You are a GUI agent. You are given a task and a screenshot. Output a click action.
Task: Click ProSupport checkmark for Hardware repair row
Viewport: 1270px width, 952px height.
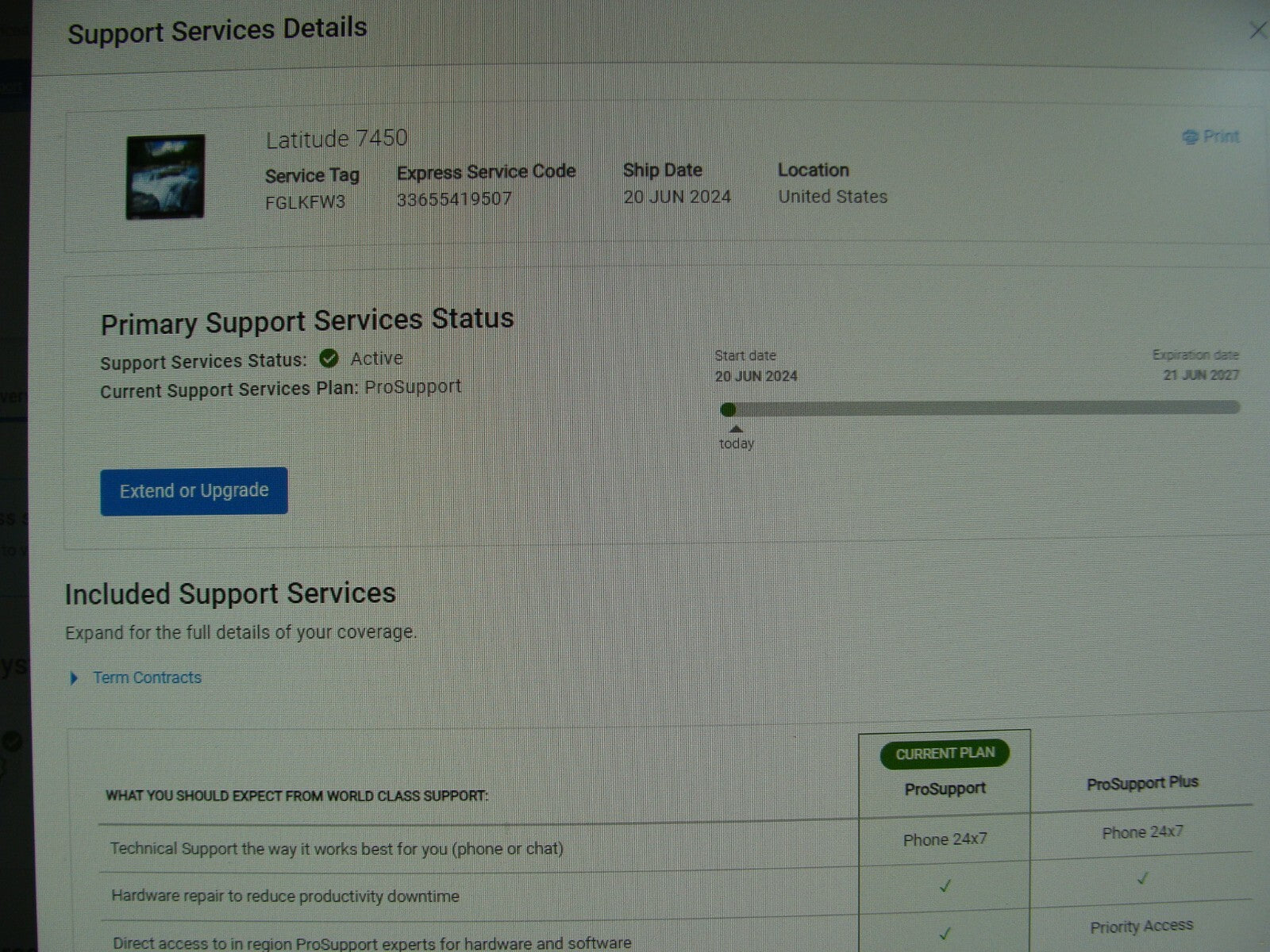point(945,886)
